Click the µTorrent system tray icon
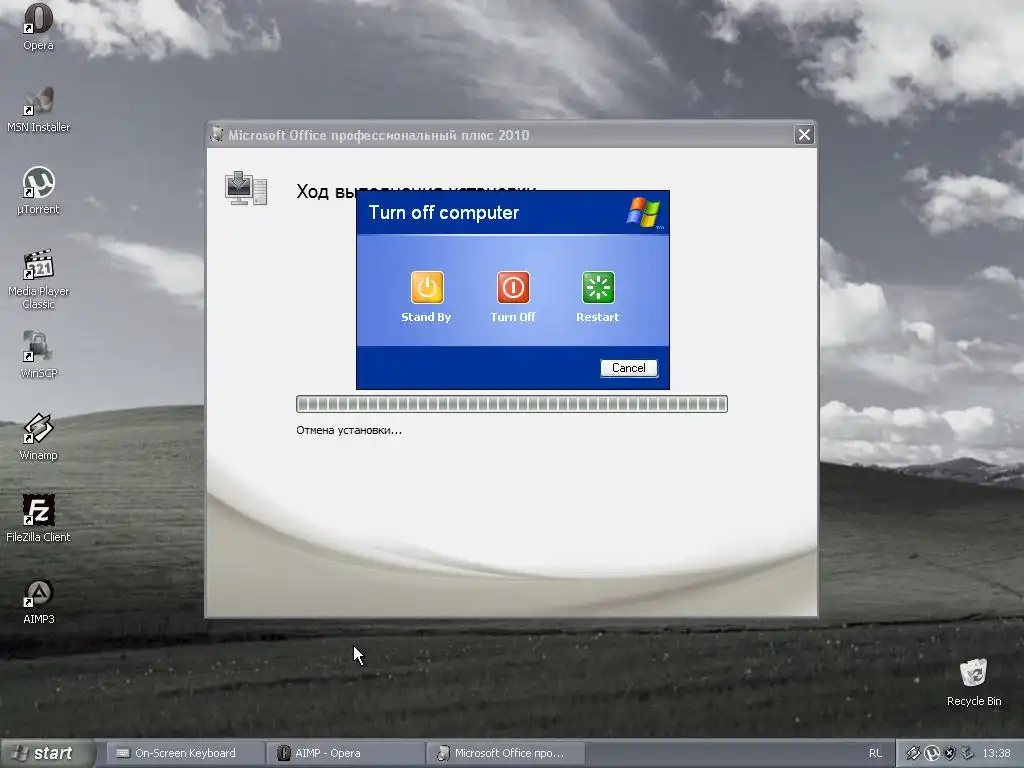Viewport: 1024px width, 768px height. (x=932, y=753)
